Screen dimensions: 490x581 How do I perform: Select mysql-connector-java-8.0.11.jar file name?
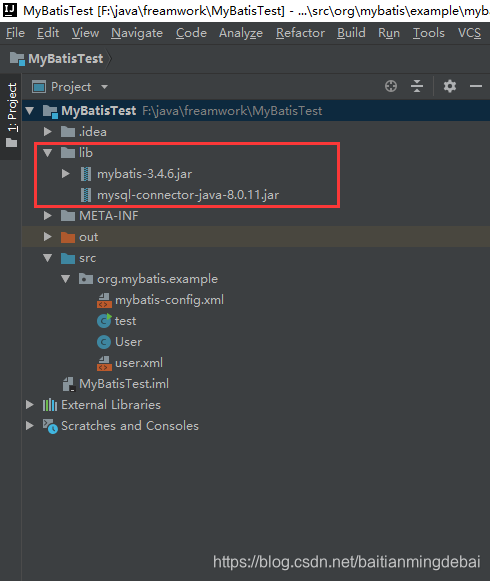click(x=188, y=195)
